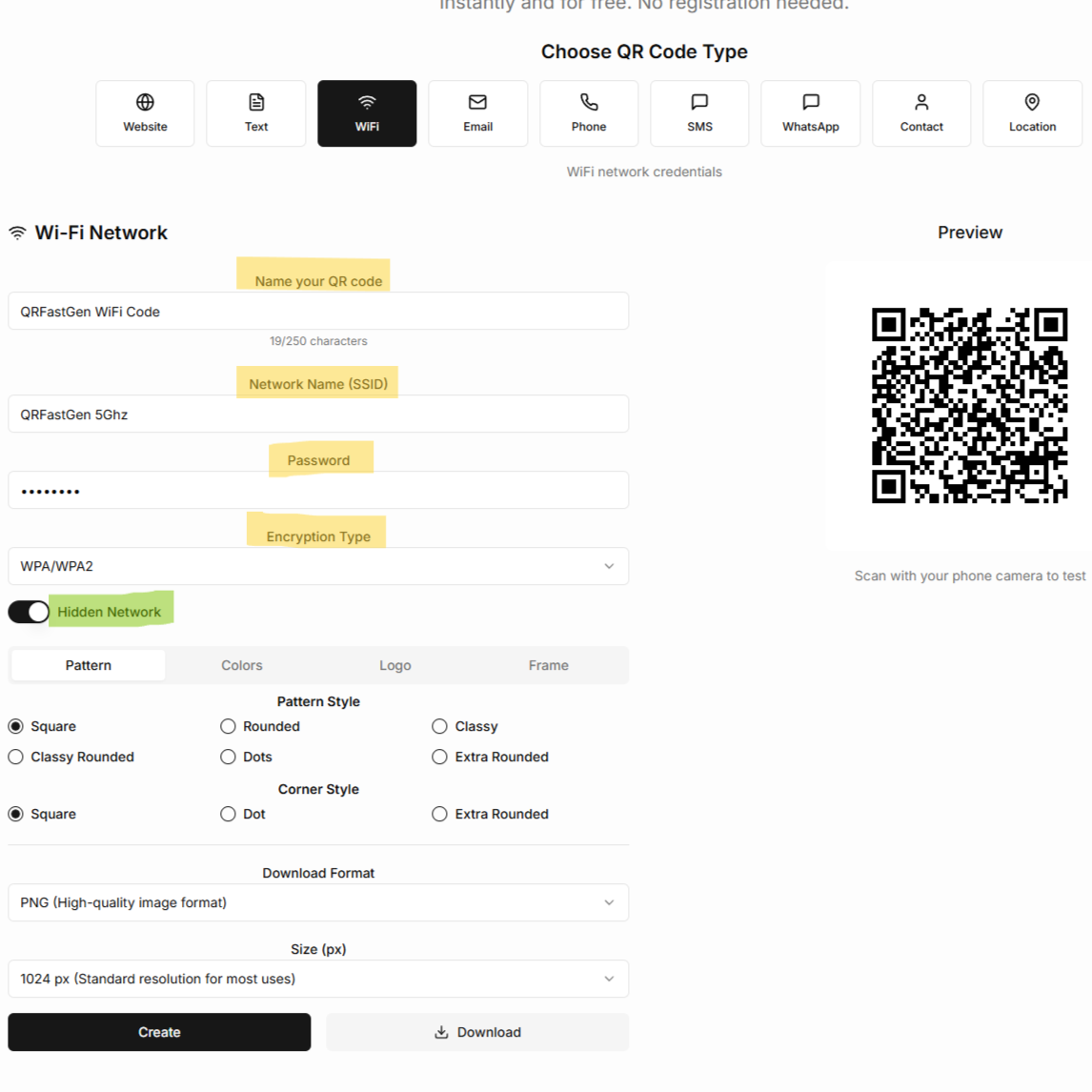Select Dots pattern style
The image size is (1092, 1092).
[228, 757]
